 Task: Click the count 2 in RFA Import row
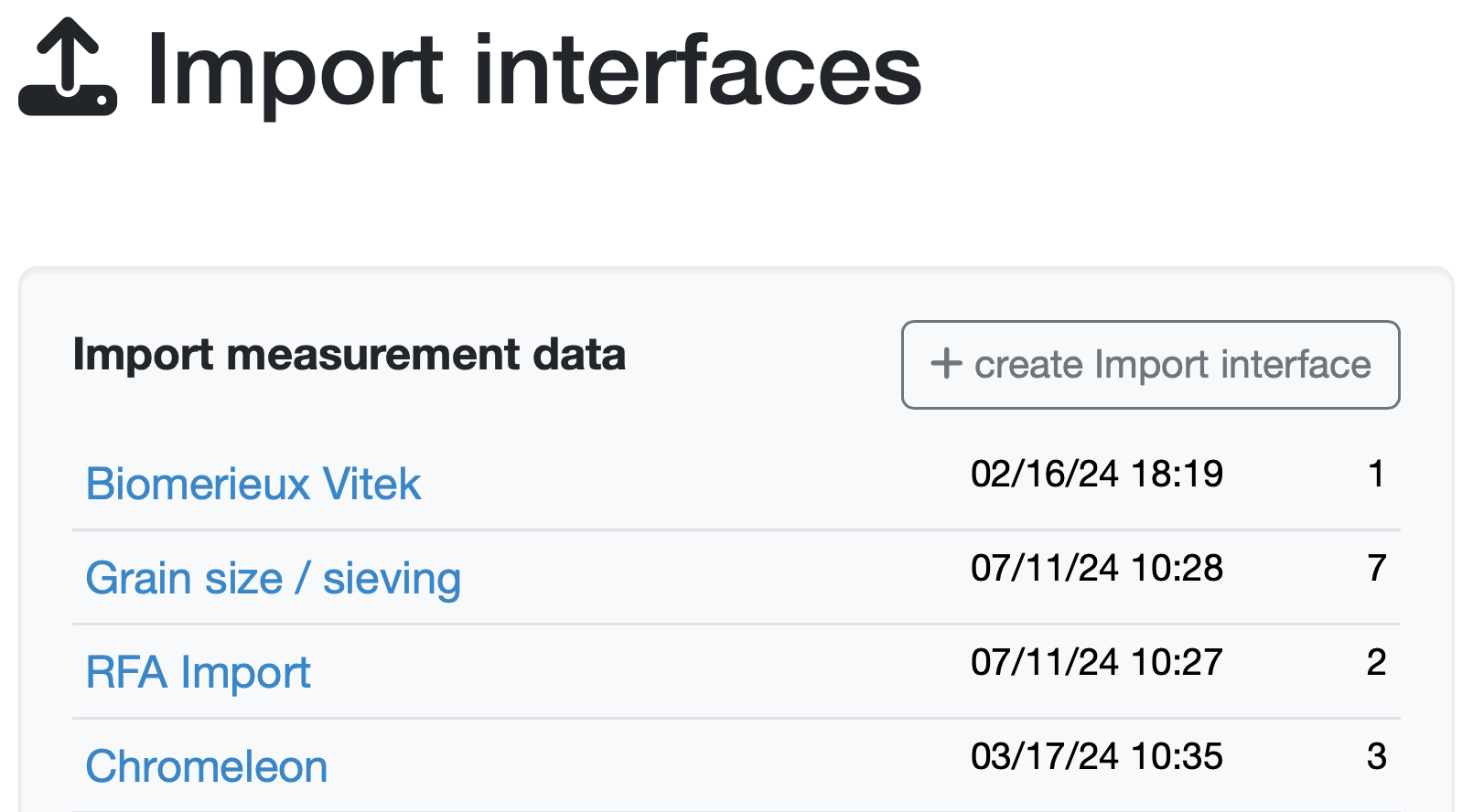[1376, 662]
